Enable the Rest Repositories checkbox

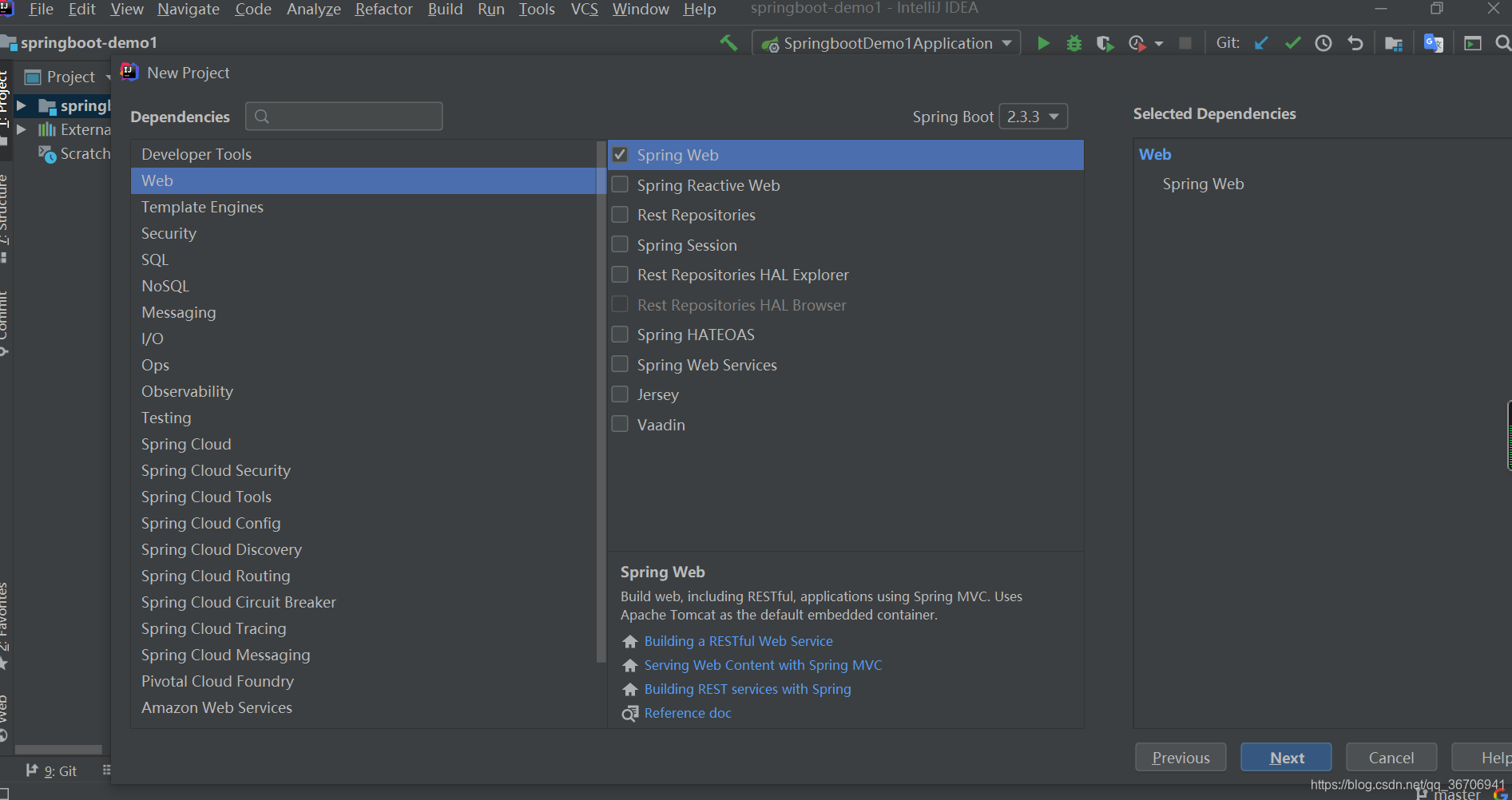click(x=620, y=215)
